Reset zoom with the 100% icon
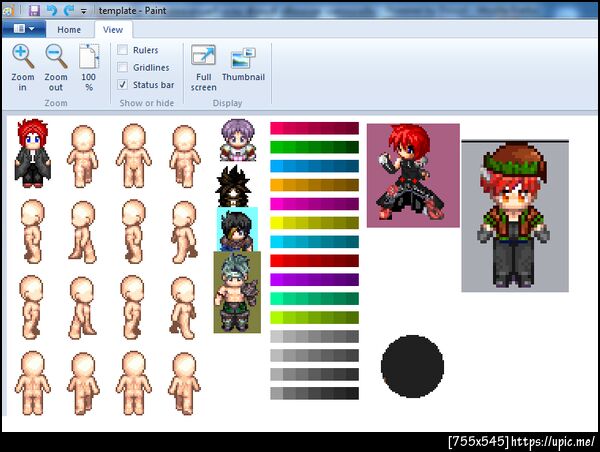600x452 pixels. click(89, 56)
